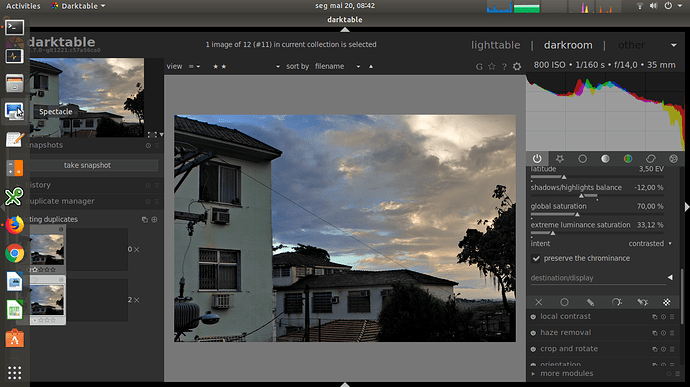Screen dimensions: 690x387
Task: Choose raster mask checkered icon
Action: pos(667,302)
